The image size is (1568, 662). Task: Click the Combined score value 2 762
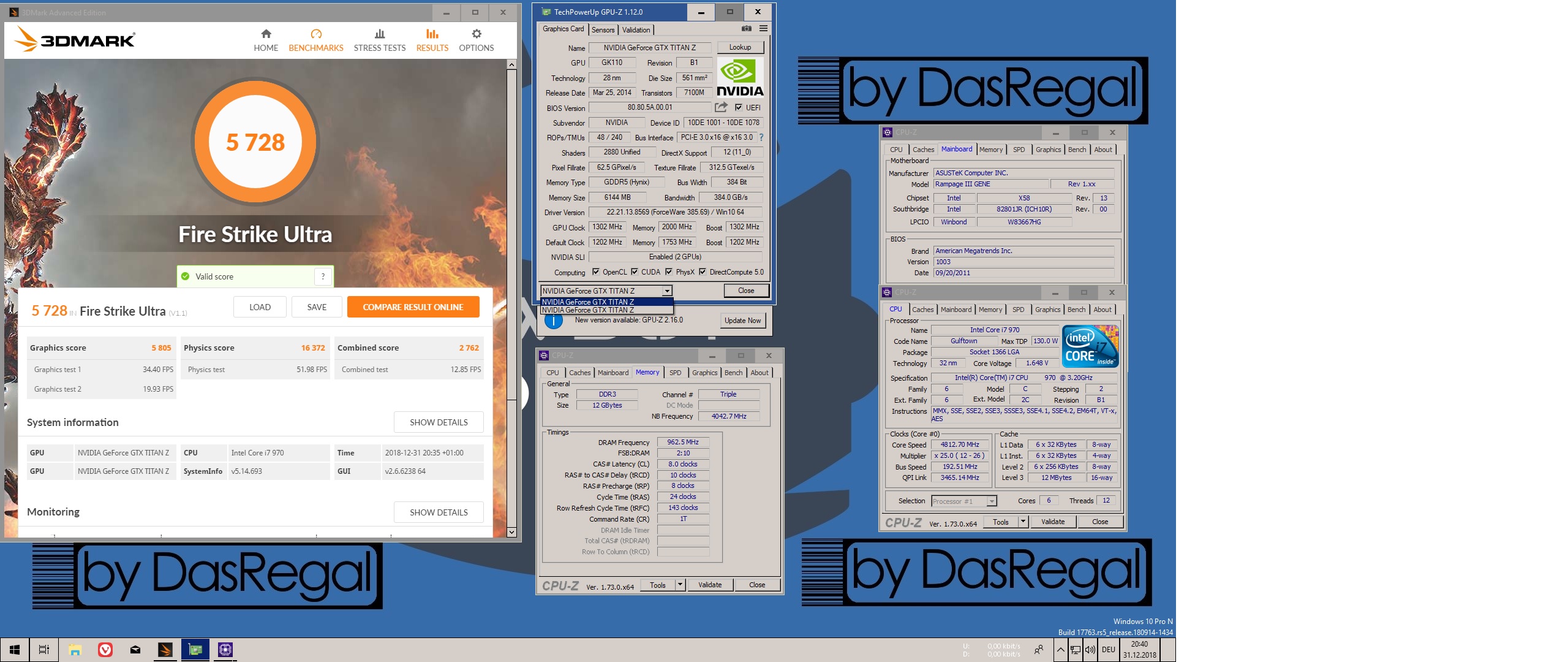click(469, 348)
